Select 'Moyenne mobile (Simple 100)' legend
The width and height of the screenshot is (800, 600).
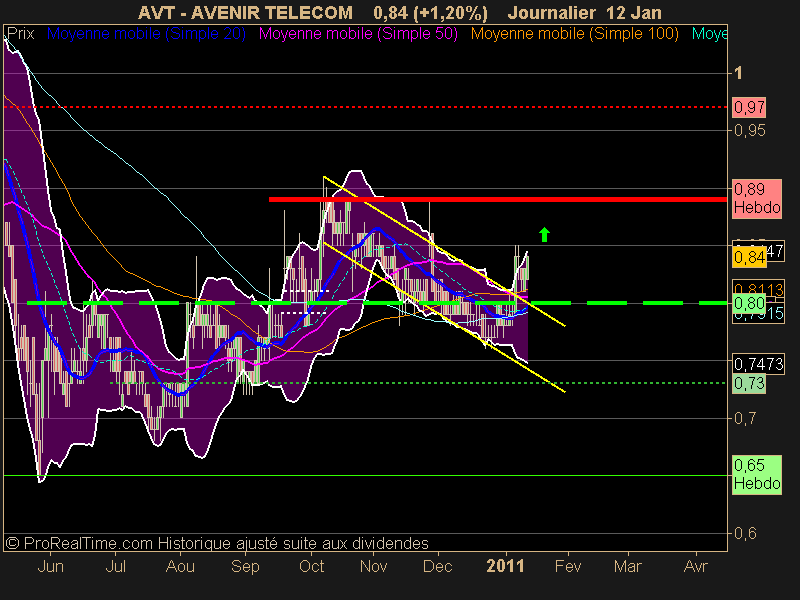(x=574, y=34)
